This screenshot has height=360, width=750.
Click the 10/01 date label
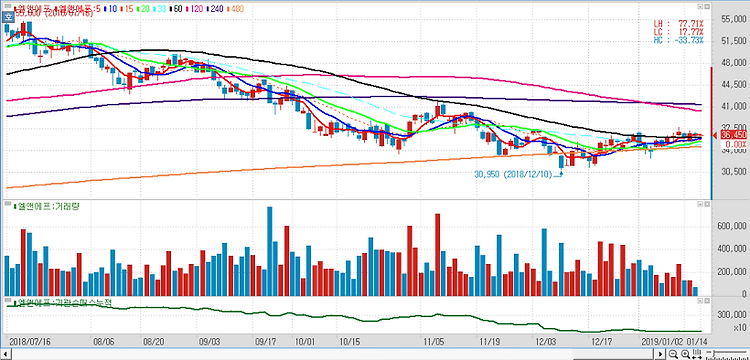(x=305, y=342)
